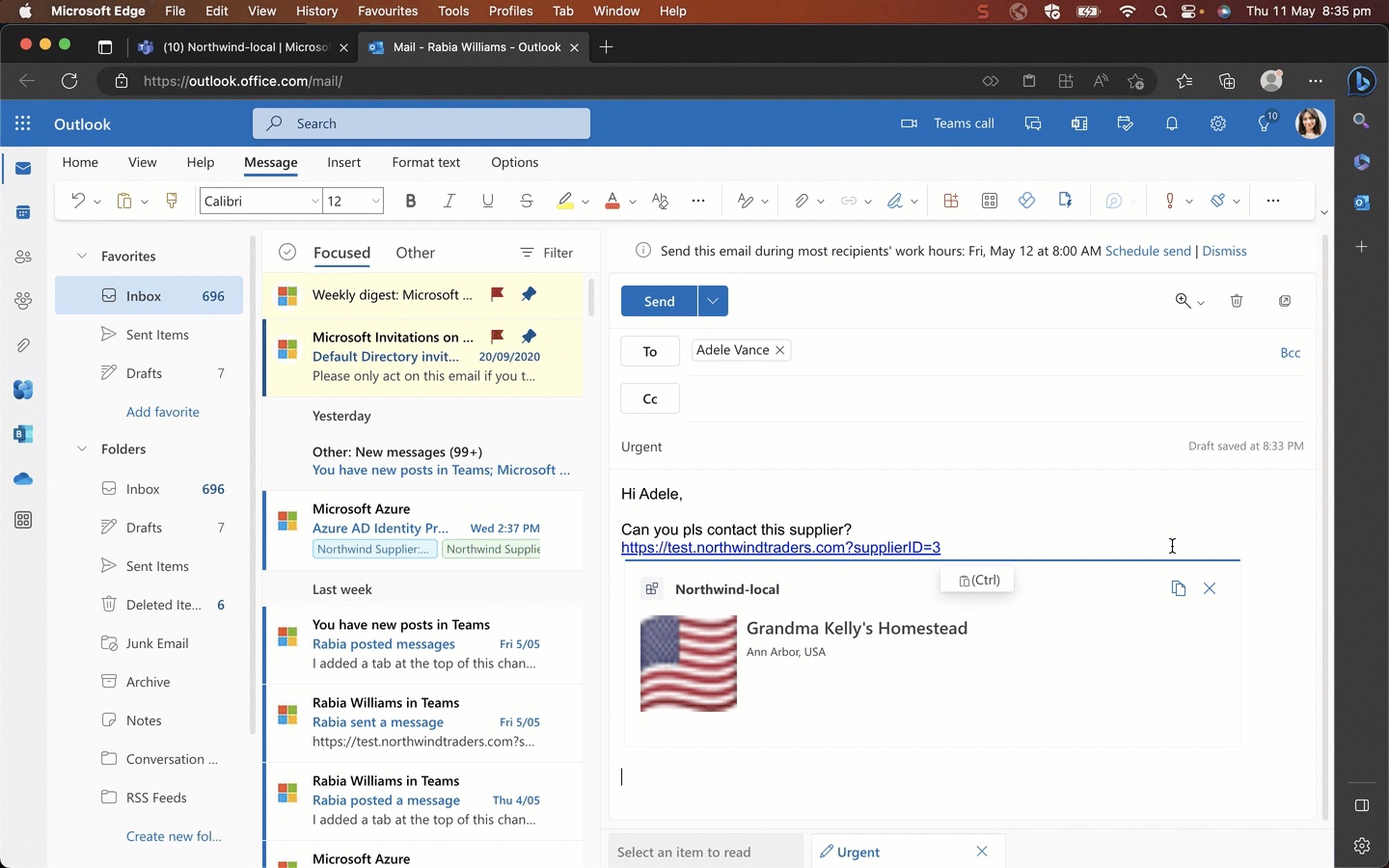This screenshot has height=868, width=1389.
Task: Toggle Italic formatting
Action: 449,201
